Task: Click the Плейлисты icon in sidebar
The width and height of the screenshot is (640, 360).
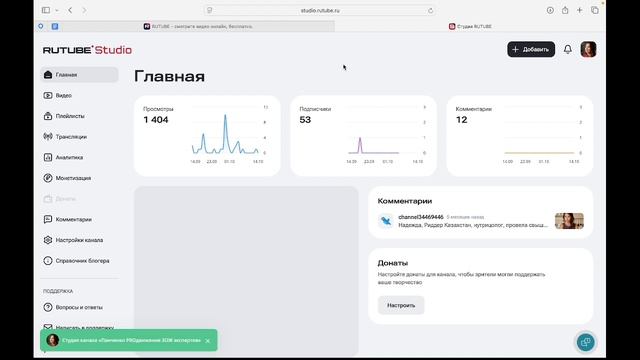Action: pyautogui.click(x=48, y=116)
